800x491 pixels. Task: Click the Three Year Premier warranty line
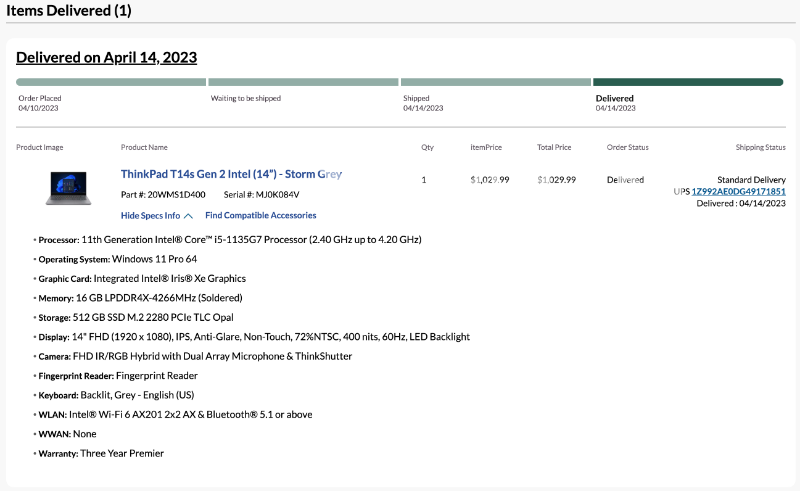[x=121, y=453]
